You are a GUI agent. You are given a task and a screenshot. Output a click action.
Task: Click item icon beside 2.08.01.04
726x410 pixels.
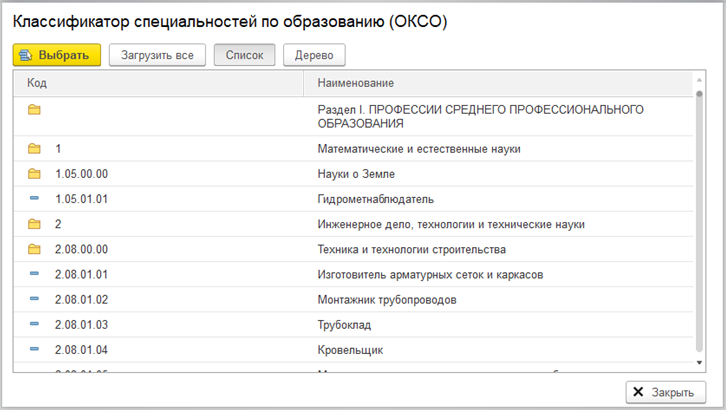click(34, 350)
